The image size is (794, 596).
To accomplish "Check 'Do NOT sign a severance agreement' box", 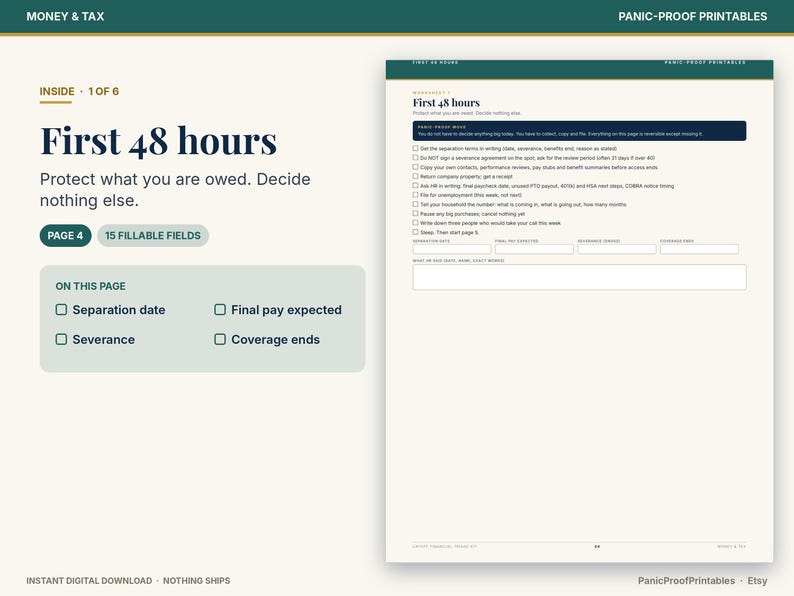I will [415, 157].
